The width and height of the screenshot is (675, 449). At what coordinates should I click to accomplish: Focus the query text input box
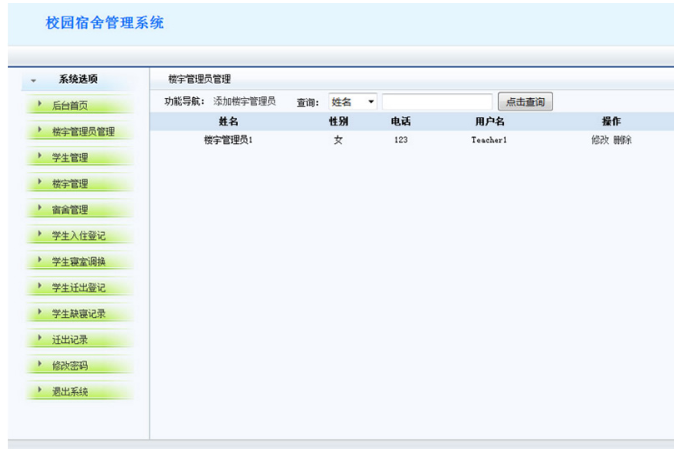pyautogui.click(x=437, y=102)
